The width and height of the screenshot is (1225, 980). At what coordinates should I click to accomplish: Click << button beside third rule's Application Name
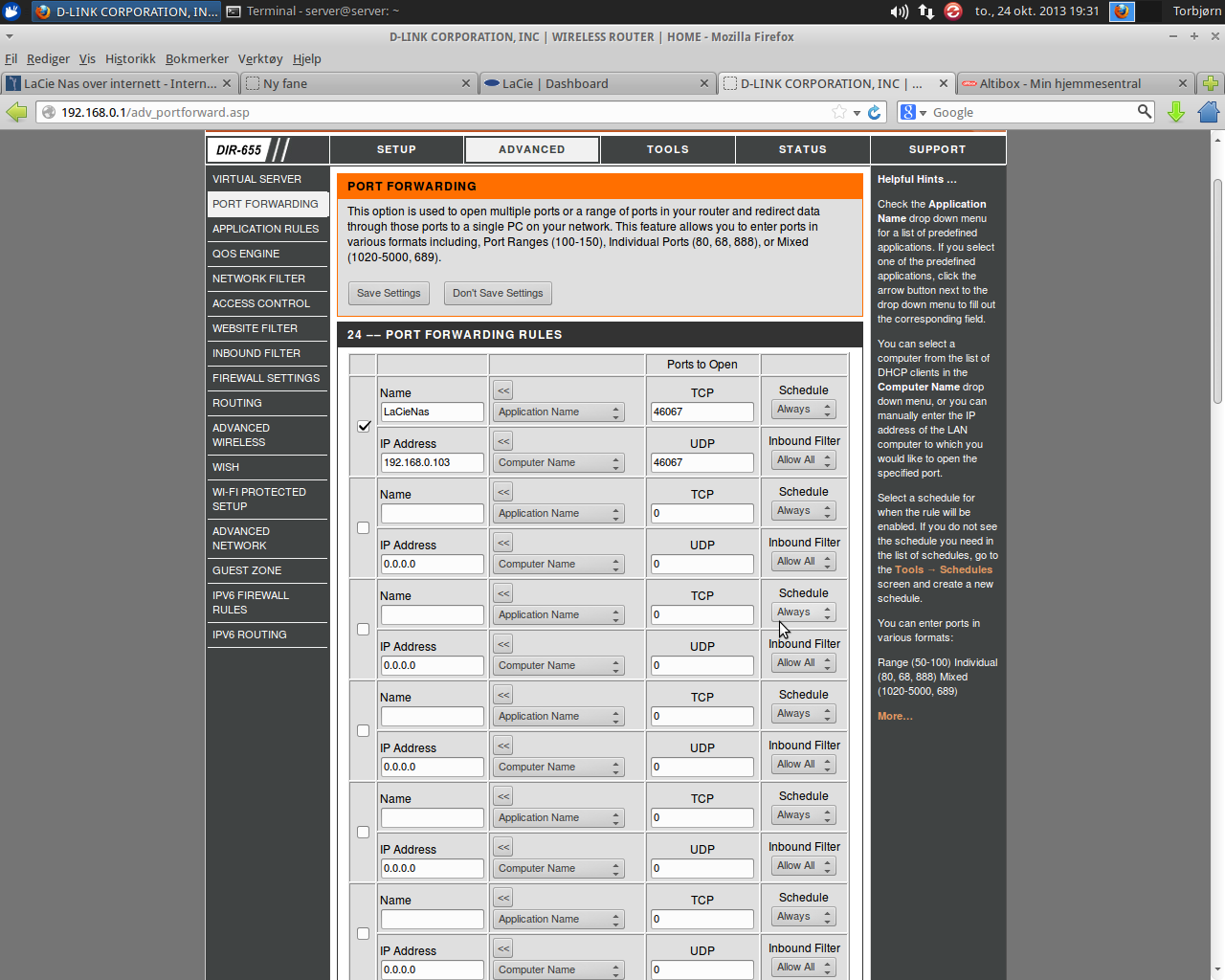click(503, 593)
